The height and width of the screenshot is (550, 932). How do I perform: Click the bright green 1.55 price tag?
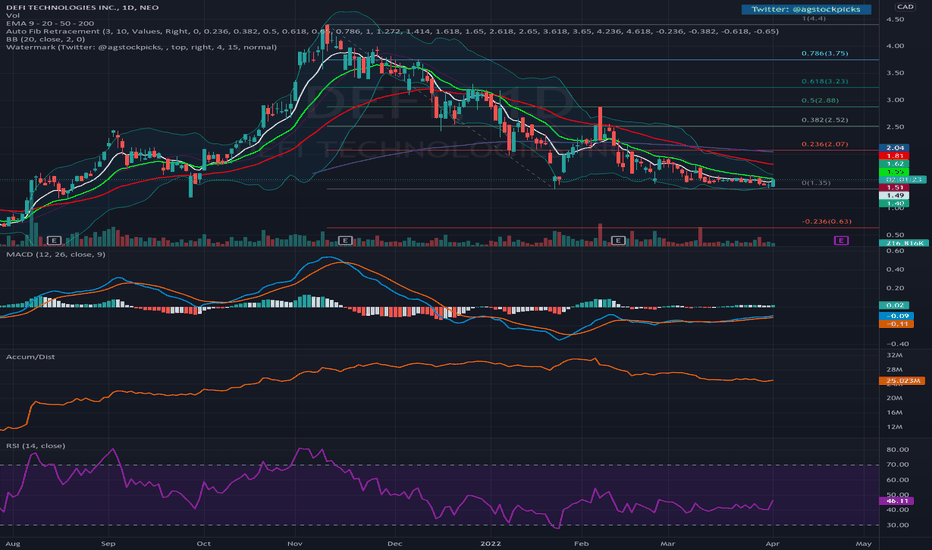click(x=895, y=171)
